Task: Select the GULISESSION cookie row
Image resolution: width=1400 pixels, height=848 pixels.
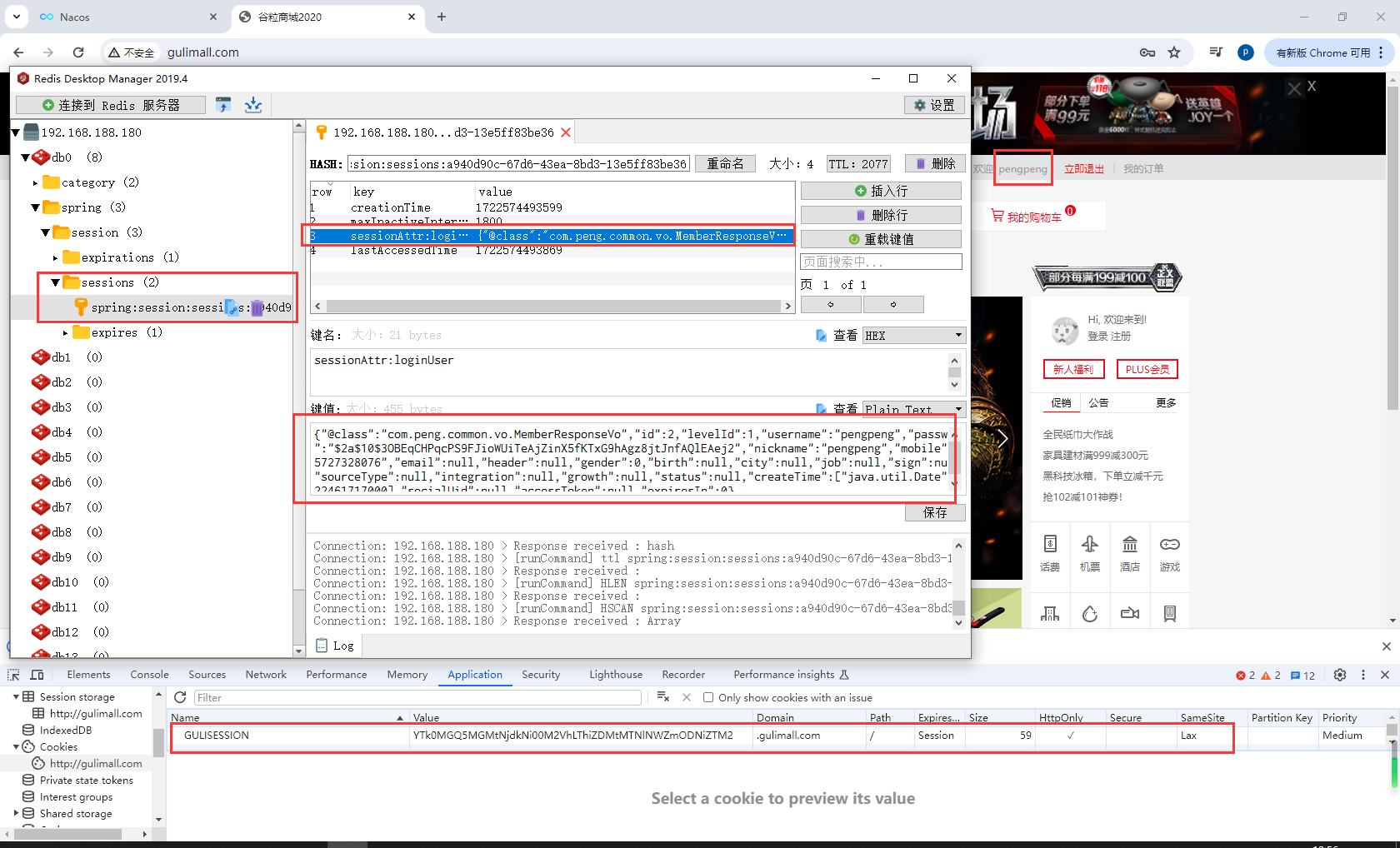Action: point(702,736)
